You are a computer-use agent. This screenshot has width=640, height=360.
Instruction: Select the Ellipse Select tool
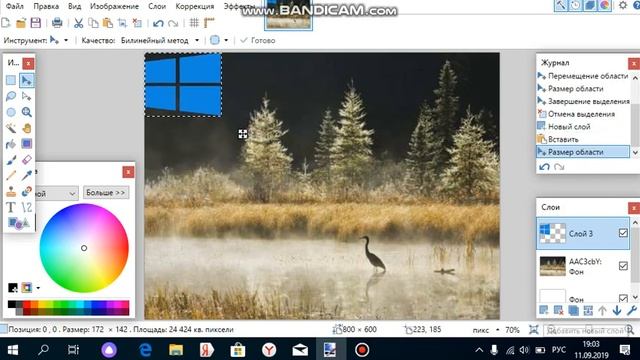click(x=11, y=112)
